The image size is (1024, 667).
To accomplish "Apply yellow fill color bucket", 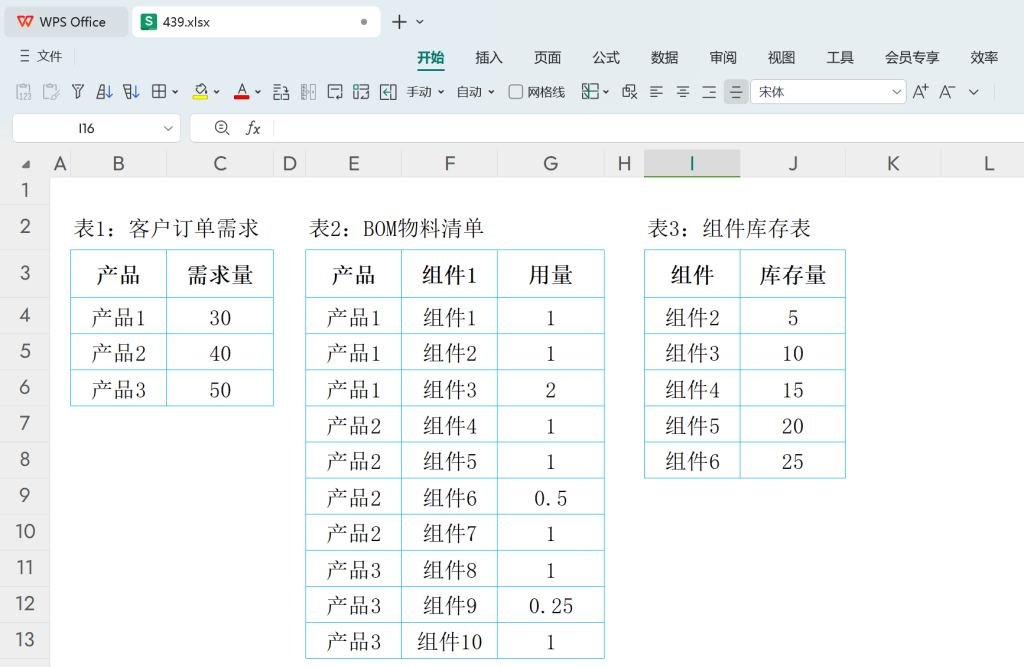I will pyautogui.click(x=200, y=92).
